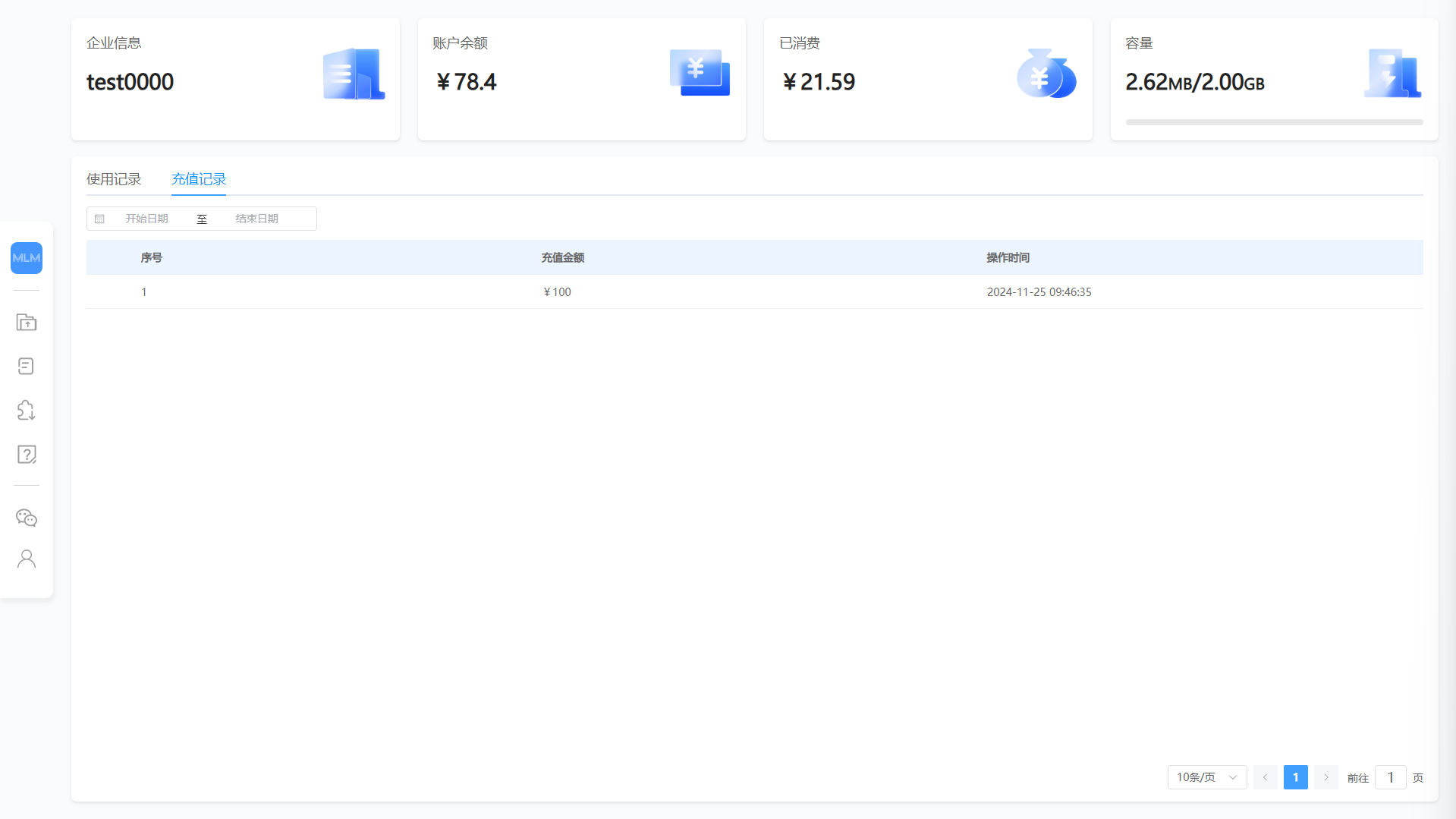Screen dimensions: 1456x819
Task: Set the 开始日期 start date field
Action: click(146, 219)
